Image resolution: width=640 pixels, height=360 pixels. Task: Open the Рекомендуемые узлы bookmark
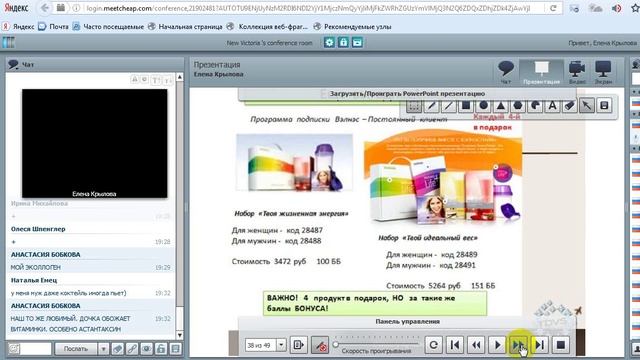tap(353, 27)
